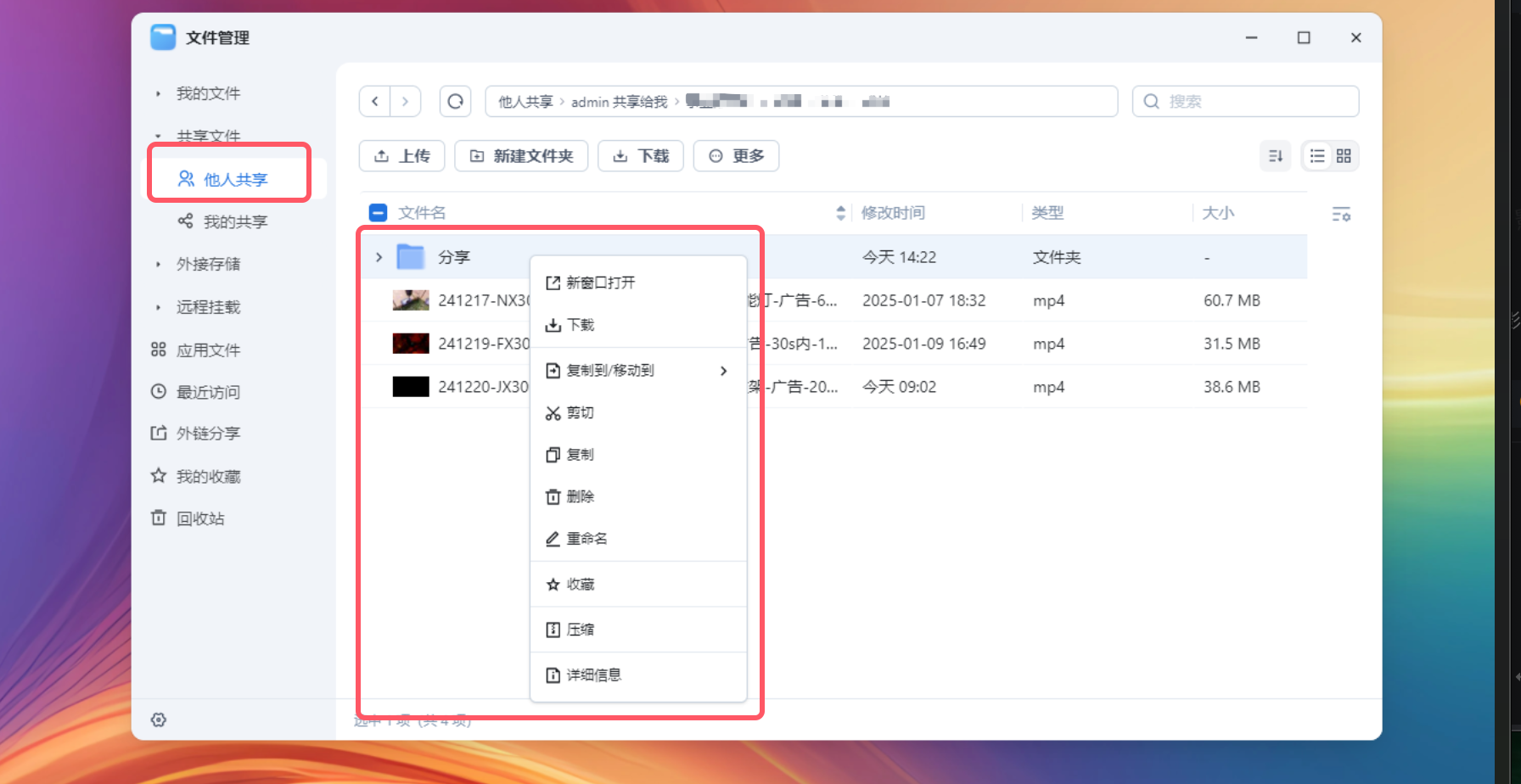Switch to list view
Screen dimensions: 1521x784
[x=1317, y=156]
